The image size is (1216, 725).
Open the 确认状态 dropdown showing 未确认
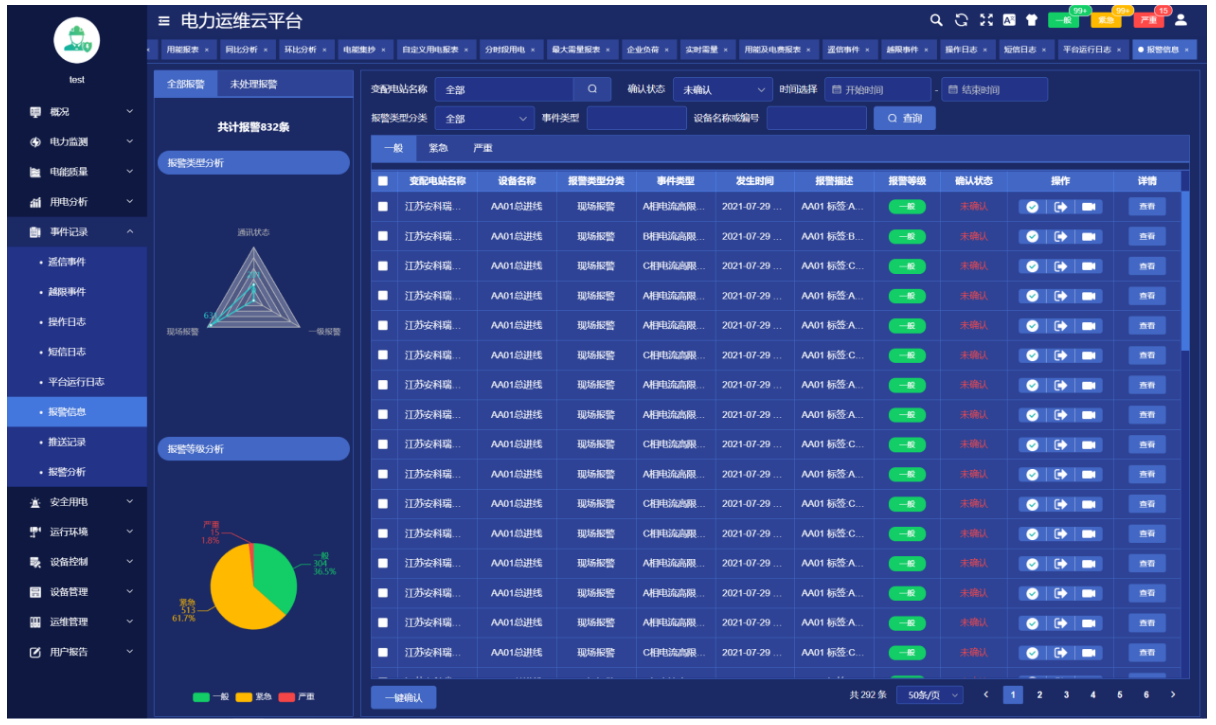(x=722, y=90)
